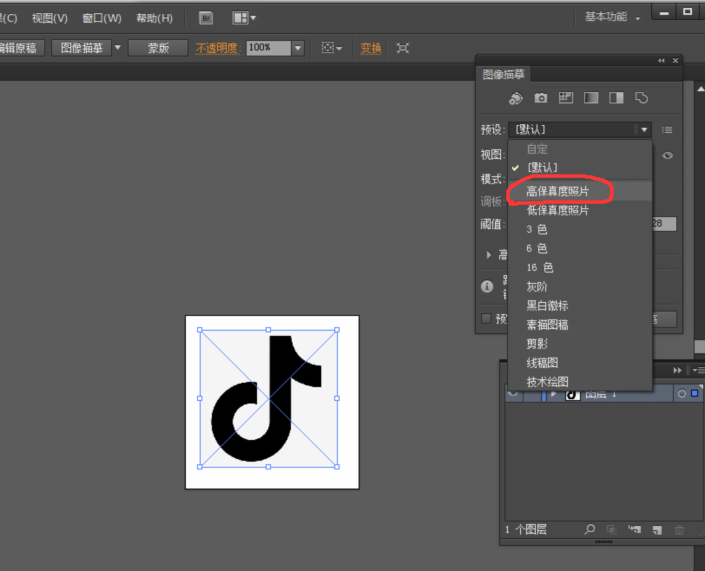Click the locate object magnifier icon in Layers
The image size is (705, 571).
(590, 529)
